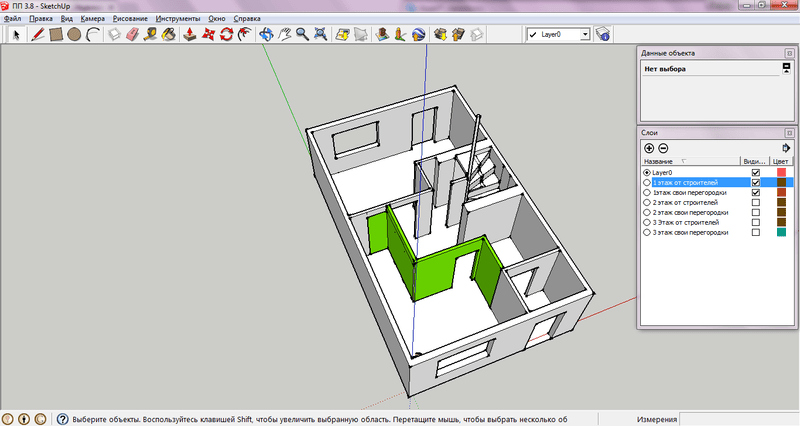Hide Layer0 using its visibility checkbox
This screenshot has height=426, width=800.
click(756, 172)
